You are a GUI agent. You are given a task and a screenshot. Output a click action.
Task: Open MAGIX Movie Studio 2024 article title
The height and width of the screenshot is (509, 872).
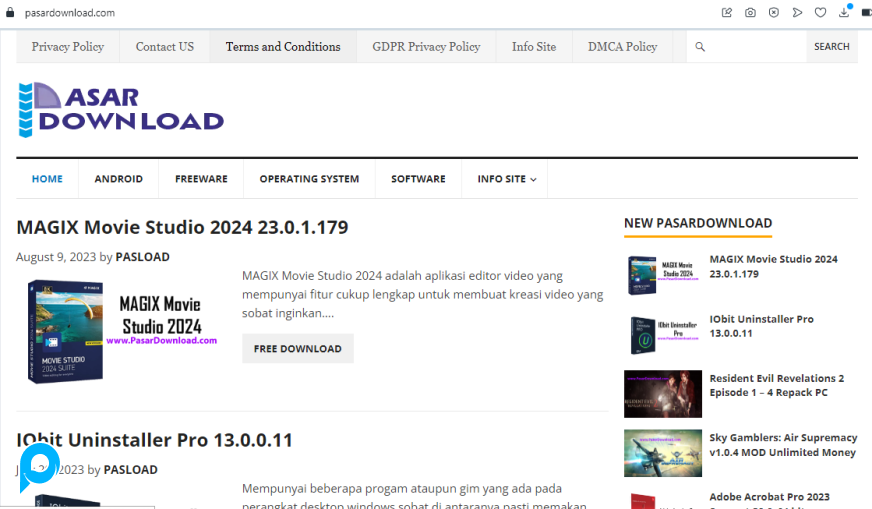point(182,227)
